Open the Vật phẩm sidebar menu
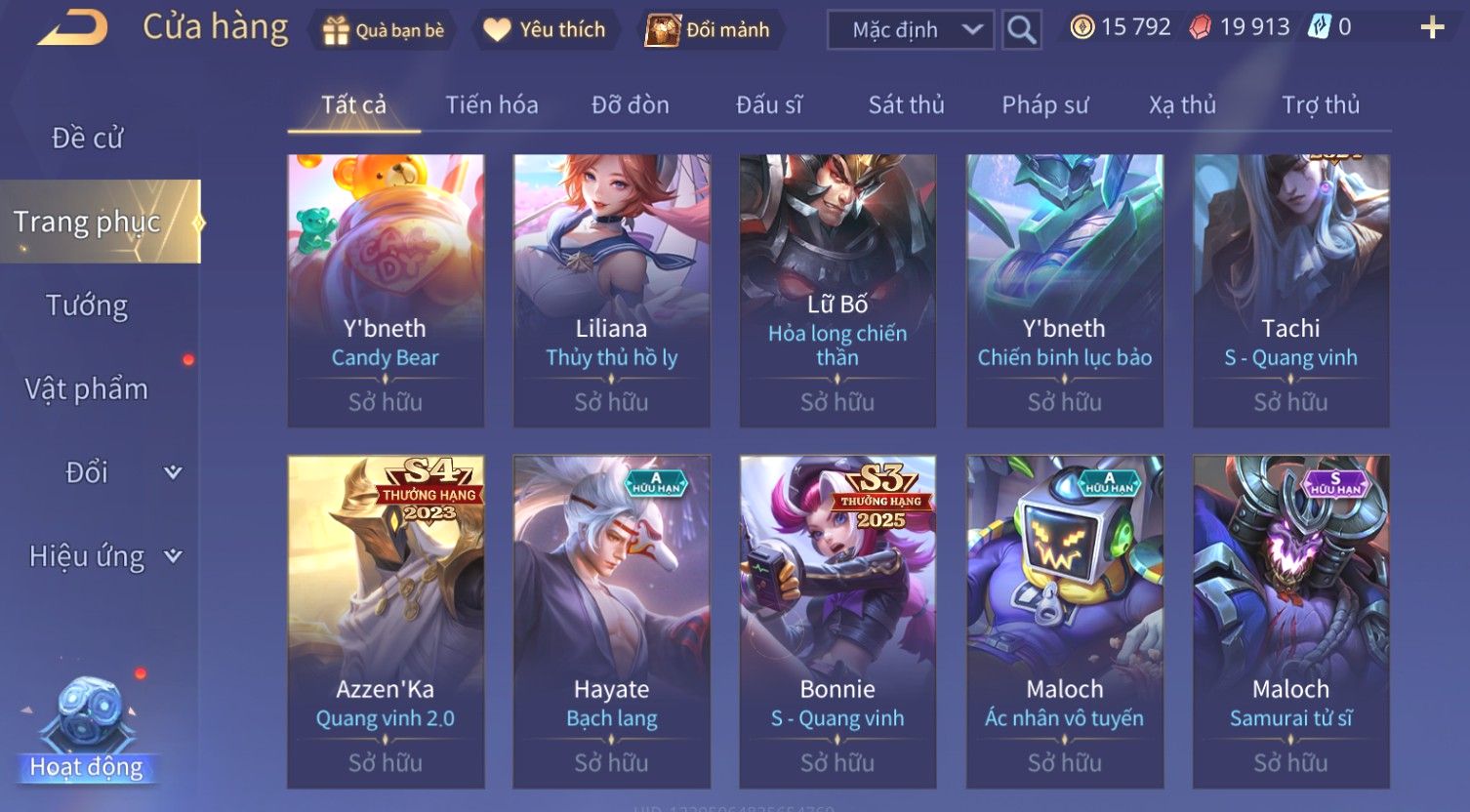The height and width of the screenshot is (812, 1470). [87, 389]
